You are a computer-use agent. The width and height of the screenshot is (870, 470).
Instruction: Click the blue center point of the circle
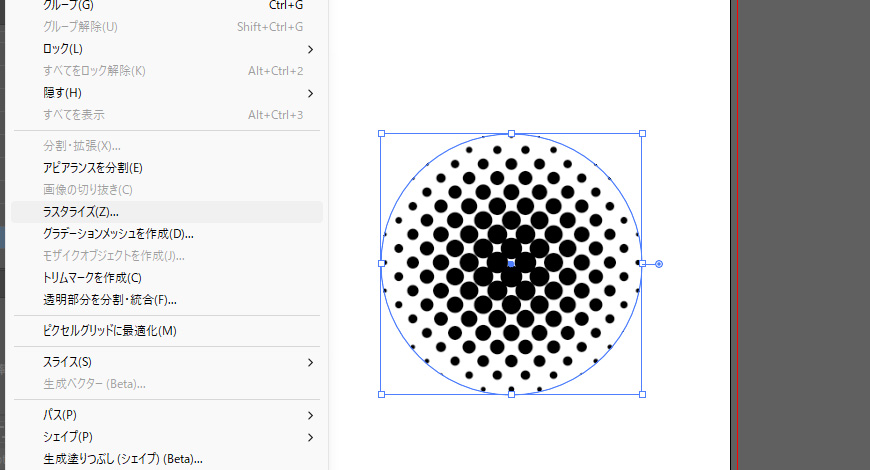[511, 264]
